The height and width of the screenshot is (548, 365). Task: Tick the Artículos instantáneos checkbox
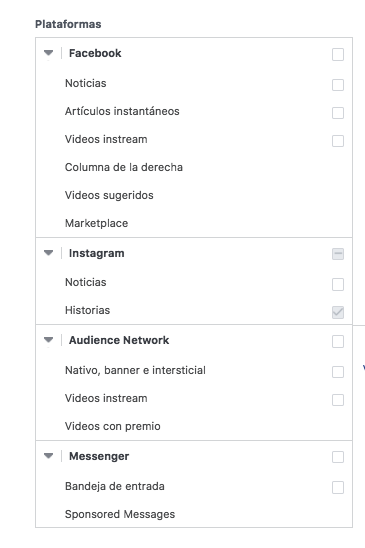pos(338,113)
